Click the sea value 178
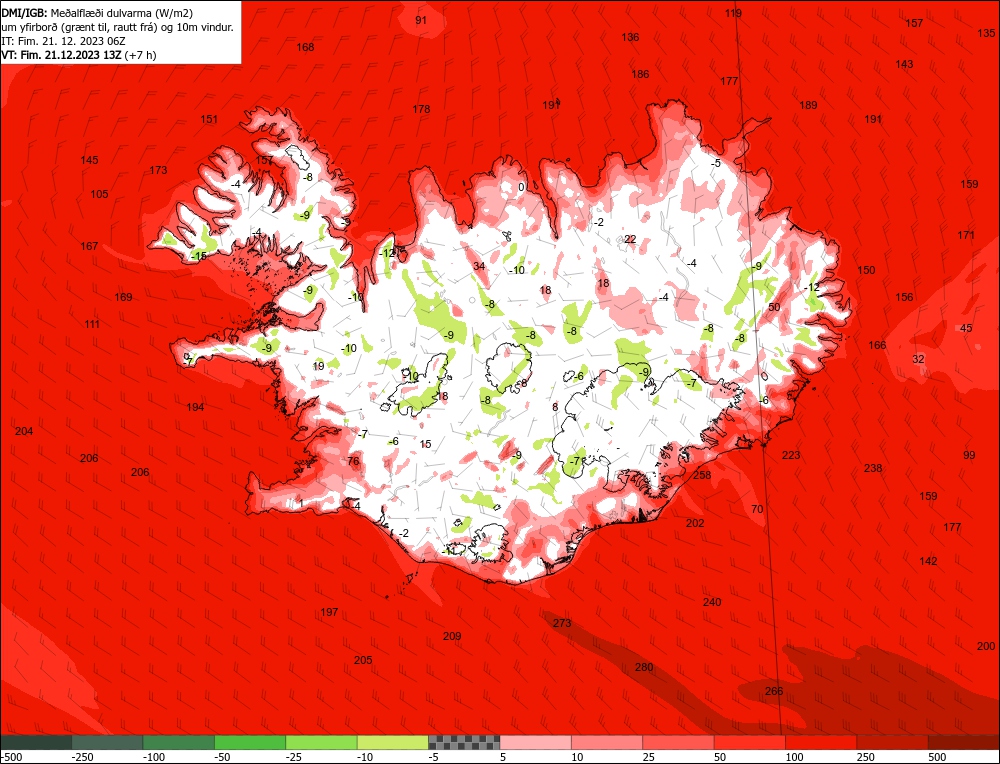This screenshot has width=1000, height=764. click(421, 109)
